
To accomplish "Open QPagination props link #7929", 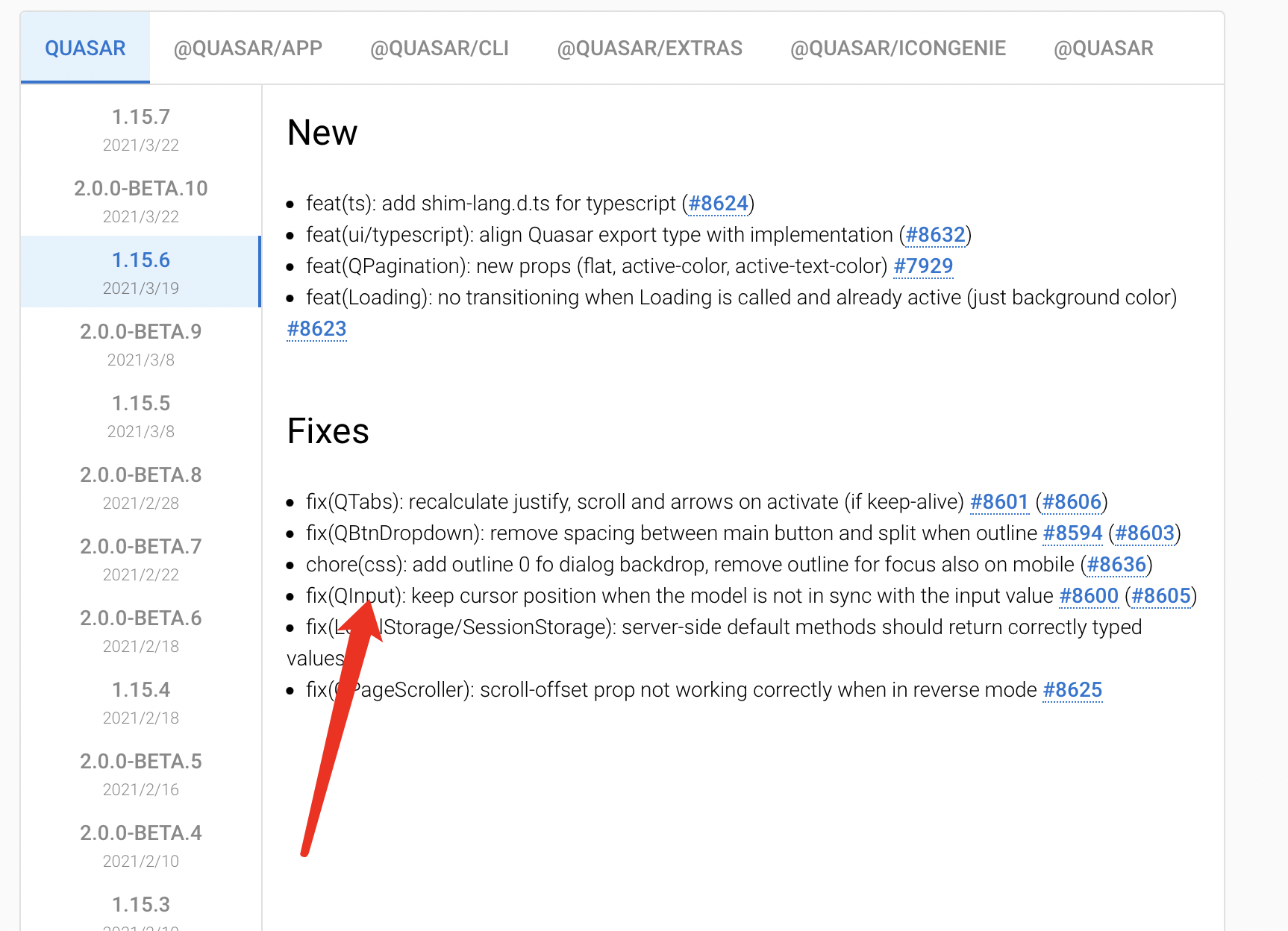I will coord(923,266).
